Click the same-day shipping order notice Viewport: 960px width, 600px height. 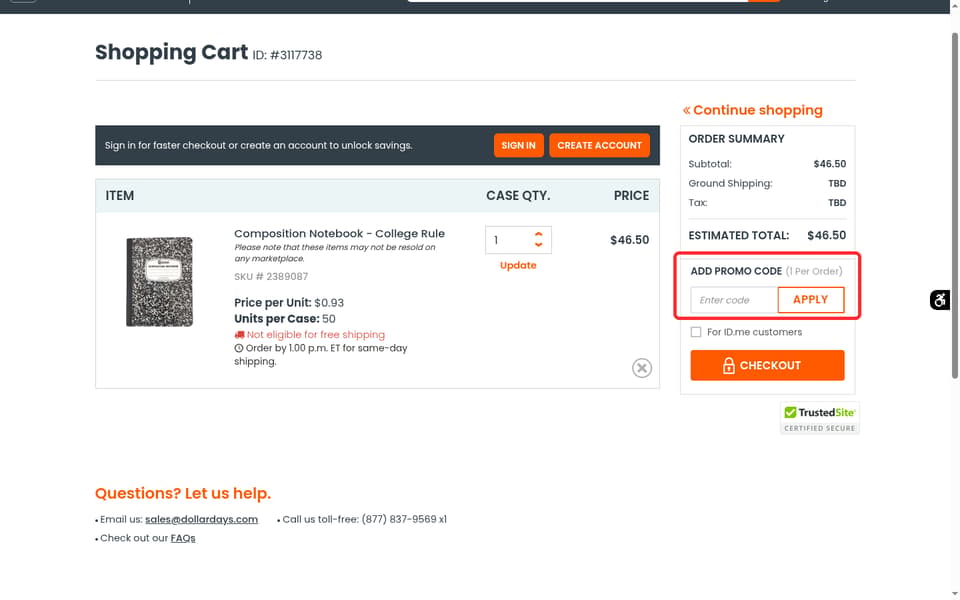(x=321, y=354)
